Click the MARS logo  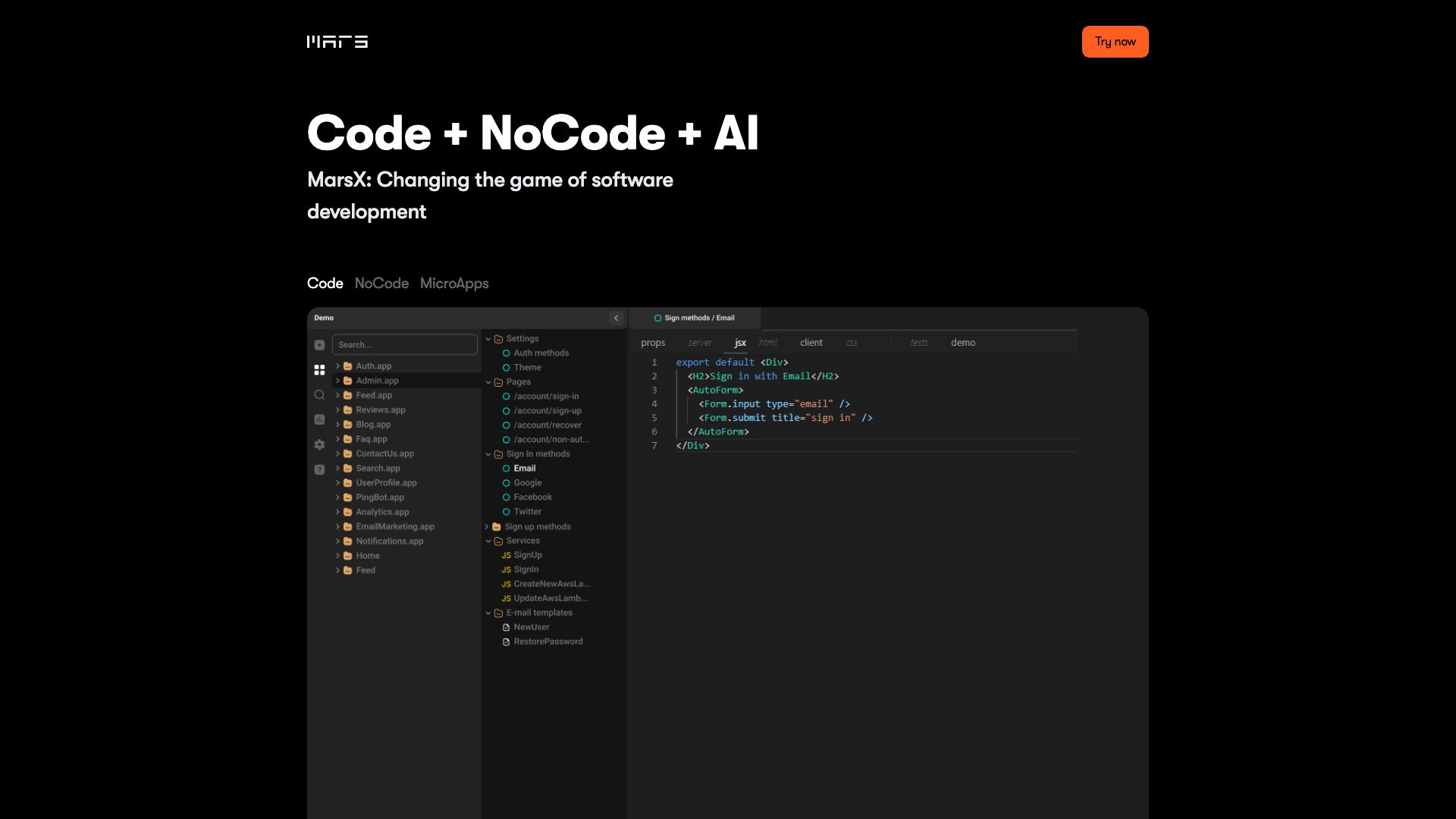(x=337, y=42)
